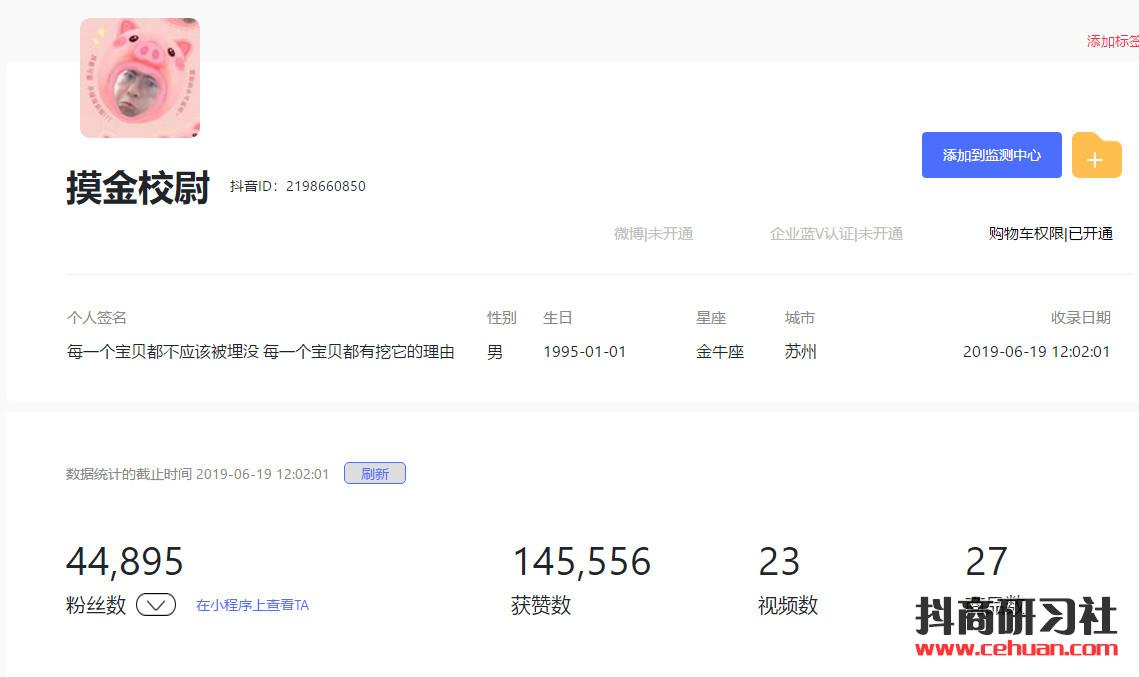The height and width of the screenshot is (677, 1139).
Task: Select the birthday value 1995-01-01
Action: (584, 352)
